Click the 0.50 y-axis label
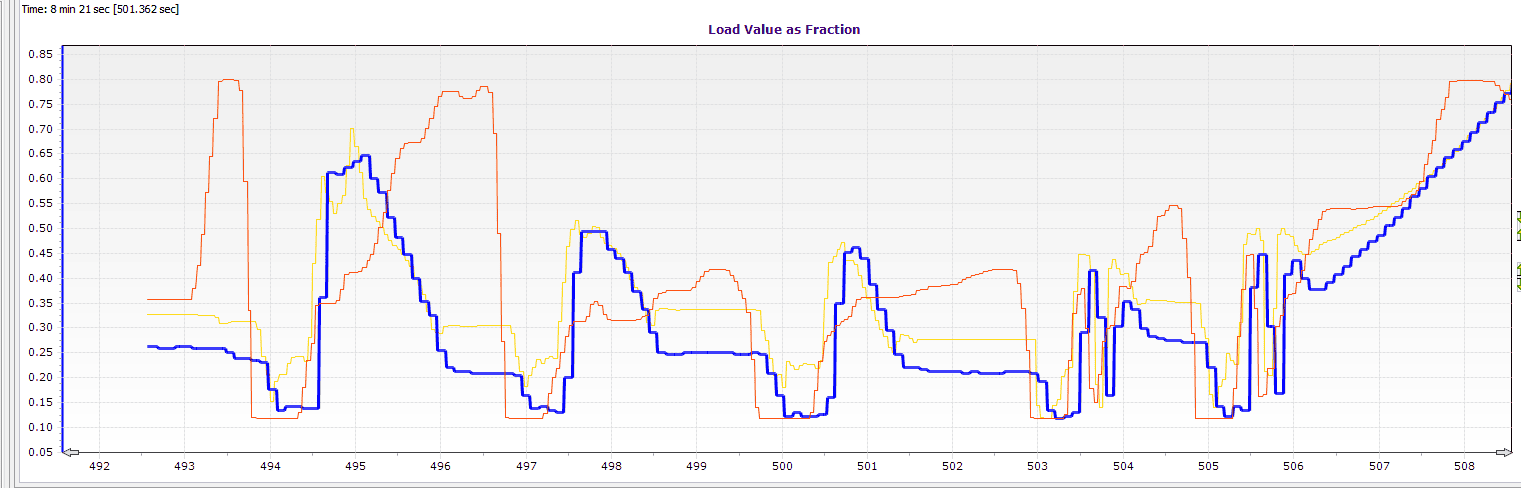 pos(41,228)
